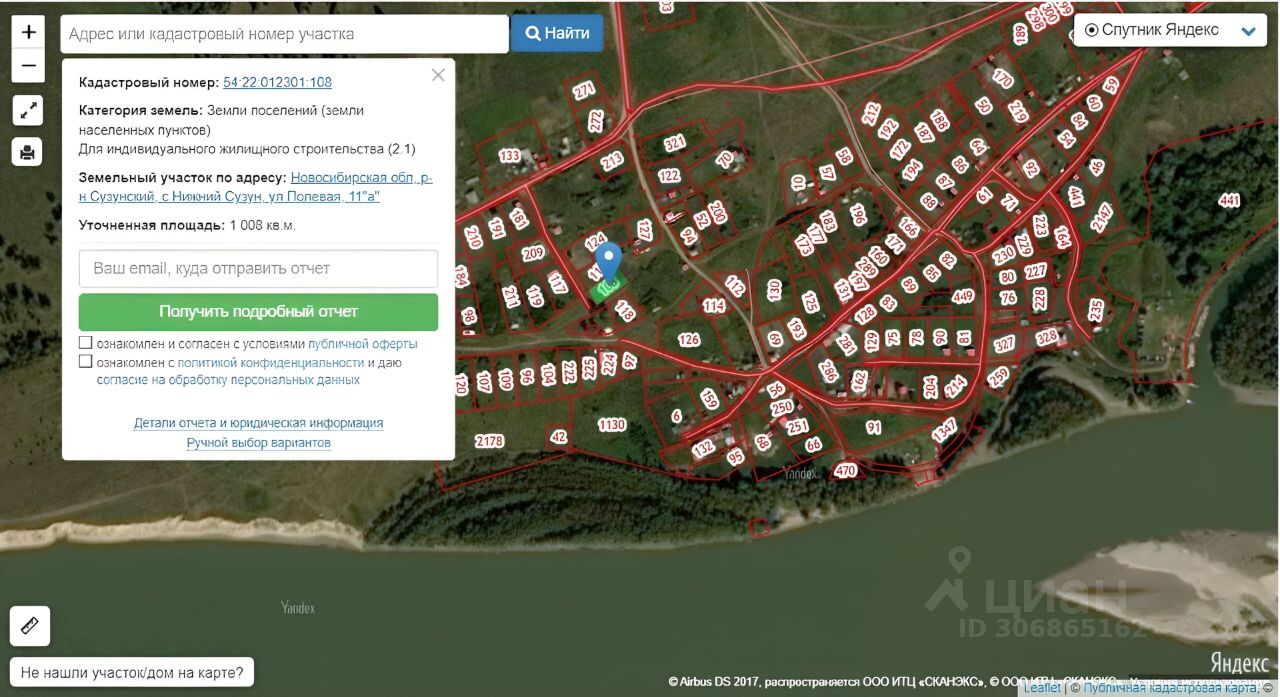The height and width of the screenshot is (697, 1280).
Task: Select parcel 213 on the map
Action: pos(612,160)
